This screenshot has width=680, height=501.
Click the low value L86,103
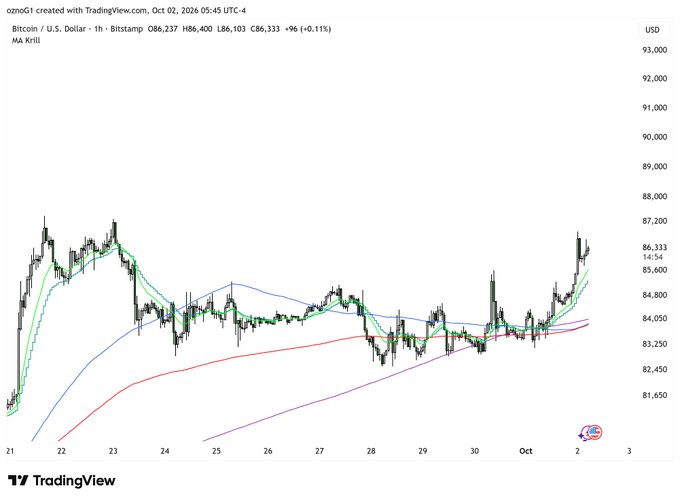pos(231,29)
